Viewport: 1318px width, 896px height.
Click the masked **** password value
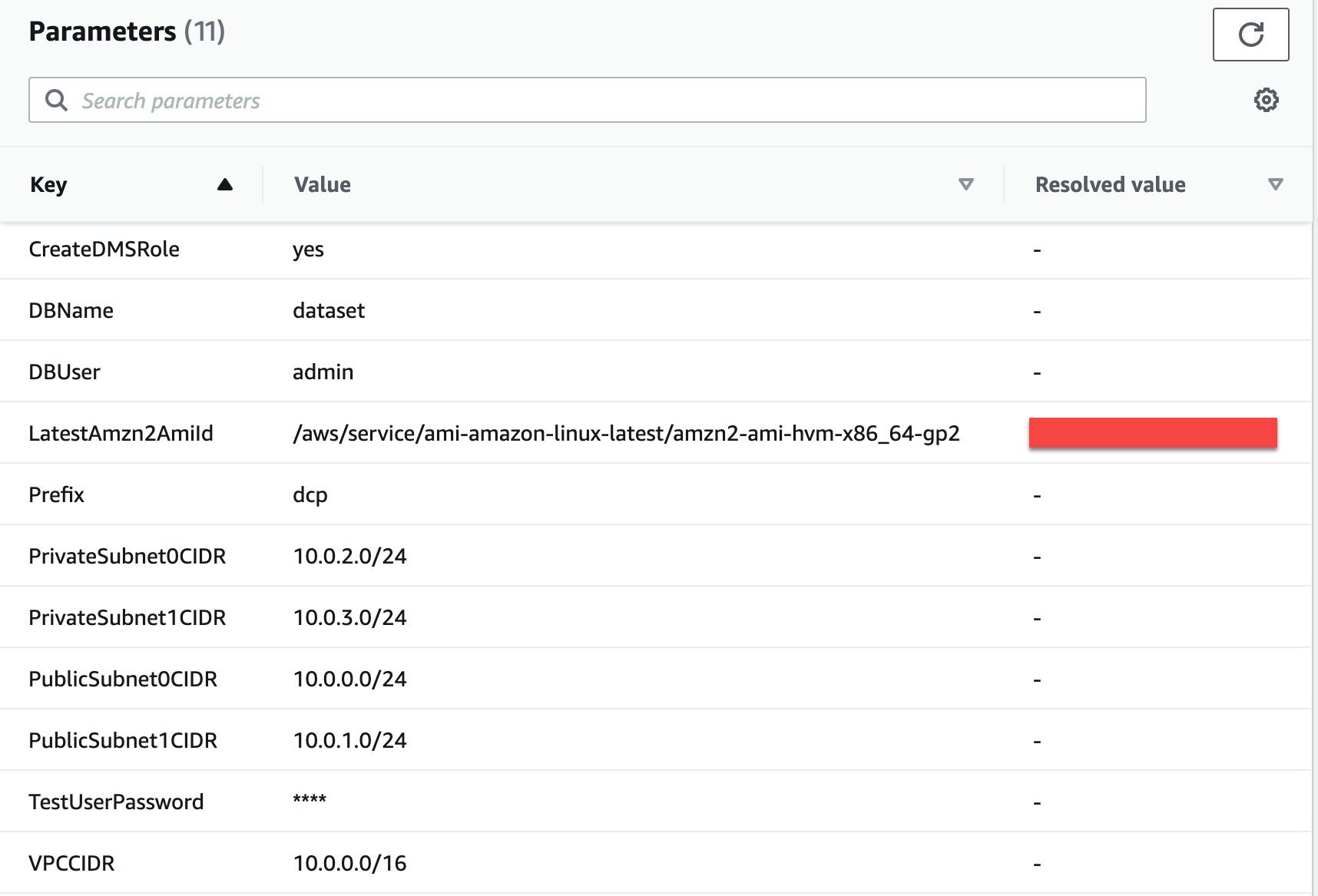[310, 800]
